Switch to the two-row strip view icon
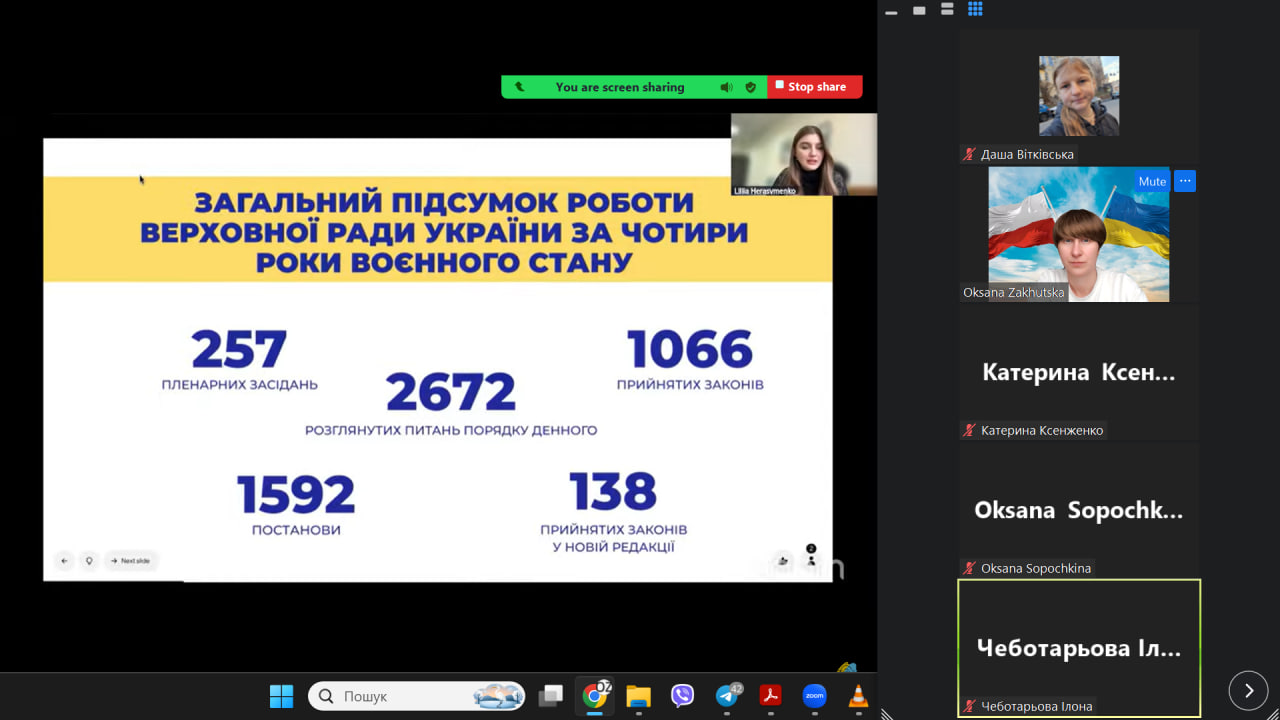The height and width of the screenshot is (720, 1280). [x=947, y=9]
